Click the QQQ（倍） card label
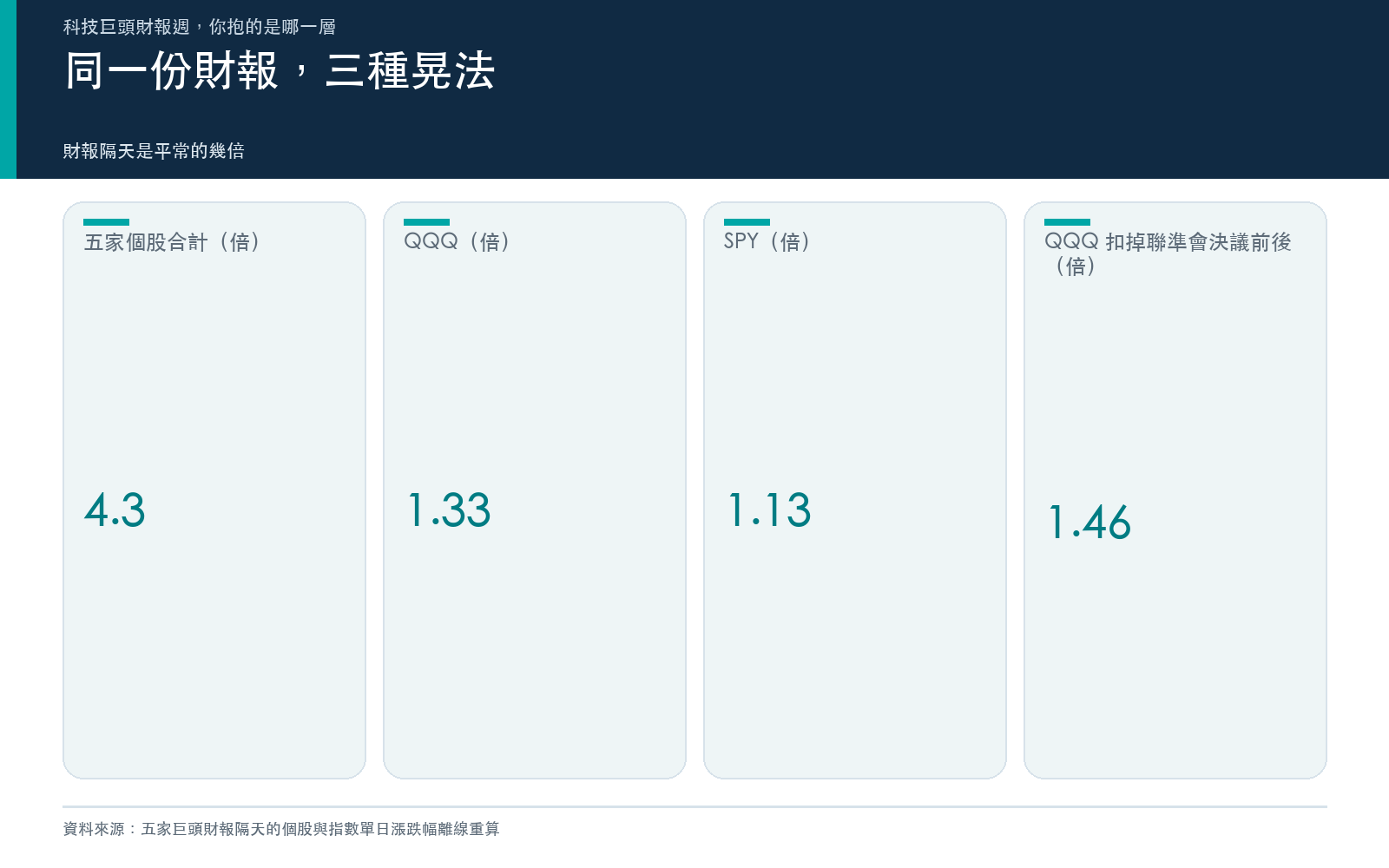This screenshot has height=868, width=1389. pos(457,241)
